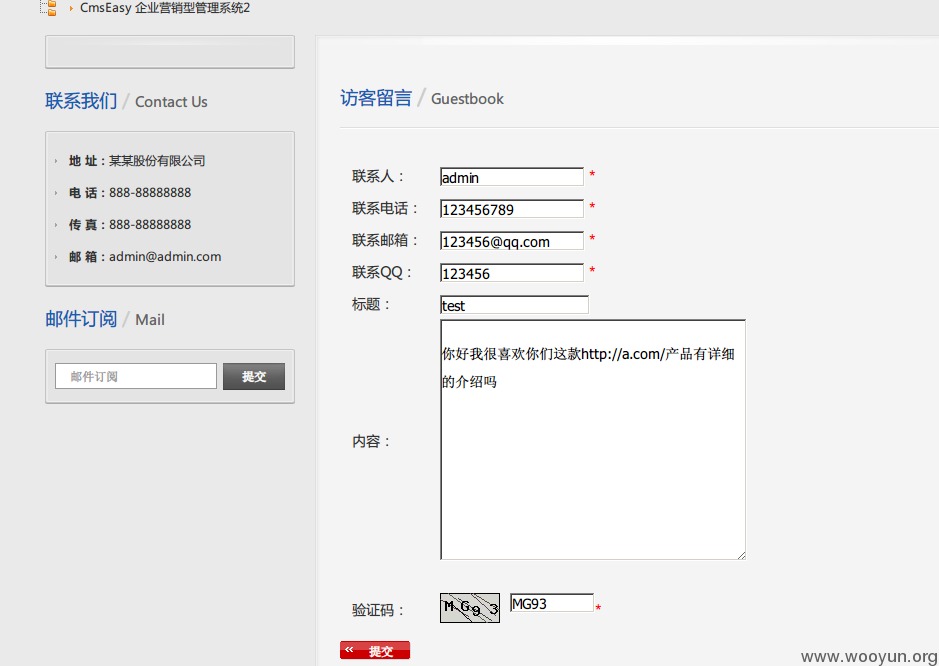Image resolution: width=939 pixels, height=666 pixels.
Task: Click the 标题 form label
Action: coord(371,304)
